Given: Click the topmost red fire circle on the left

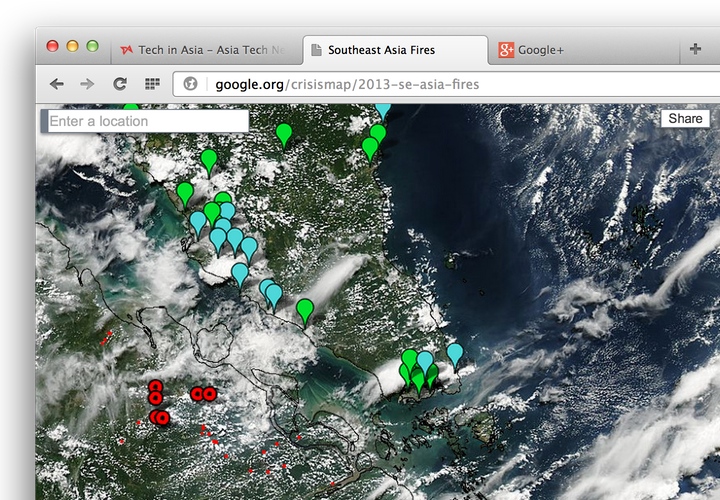Looking at the screenshot, I should pyautogui.click(x=156, y=386).
